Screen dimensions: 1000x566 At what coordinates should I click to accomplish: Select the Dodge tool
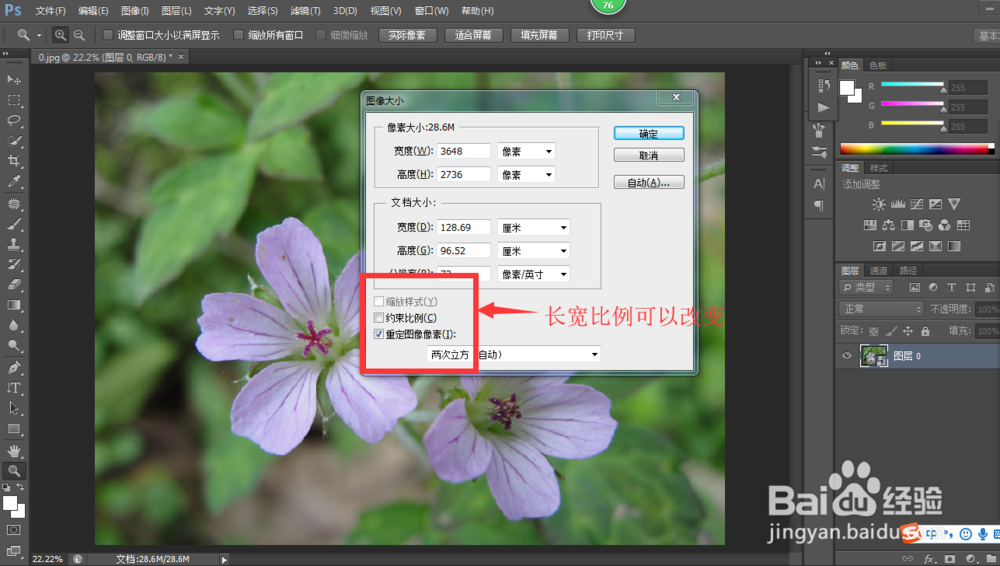(14, 346)
